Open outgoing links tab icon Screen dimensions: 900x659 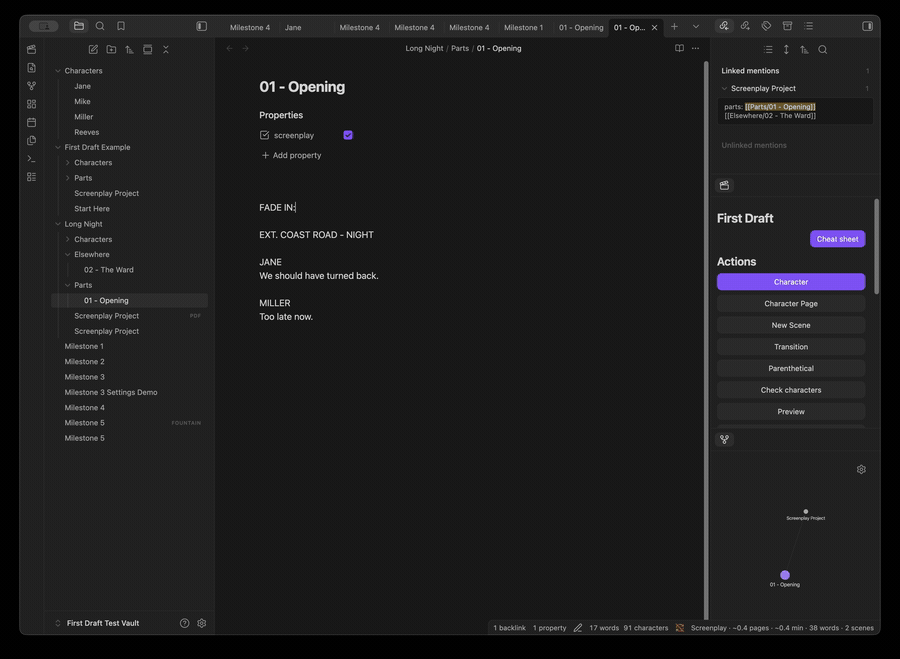(745, 26)
